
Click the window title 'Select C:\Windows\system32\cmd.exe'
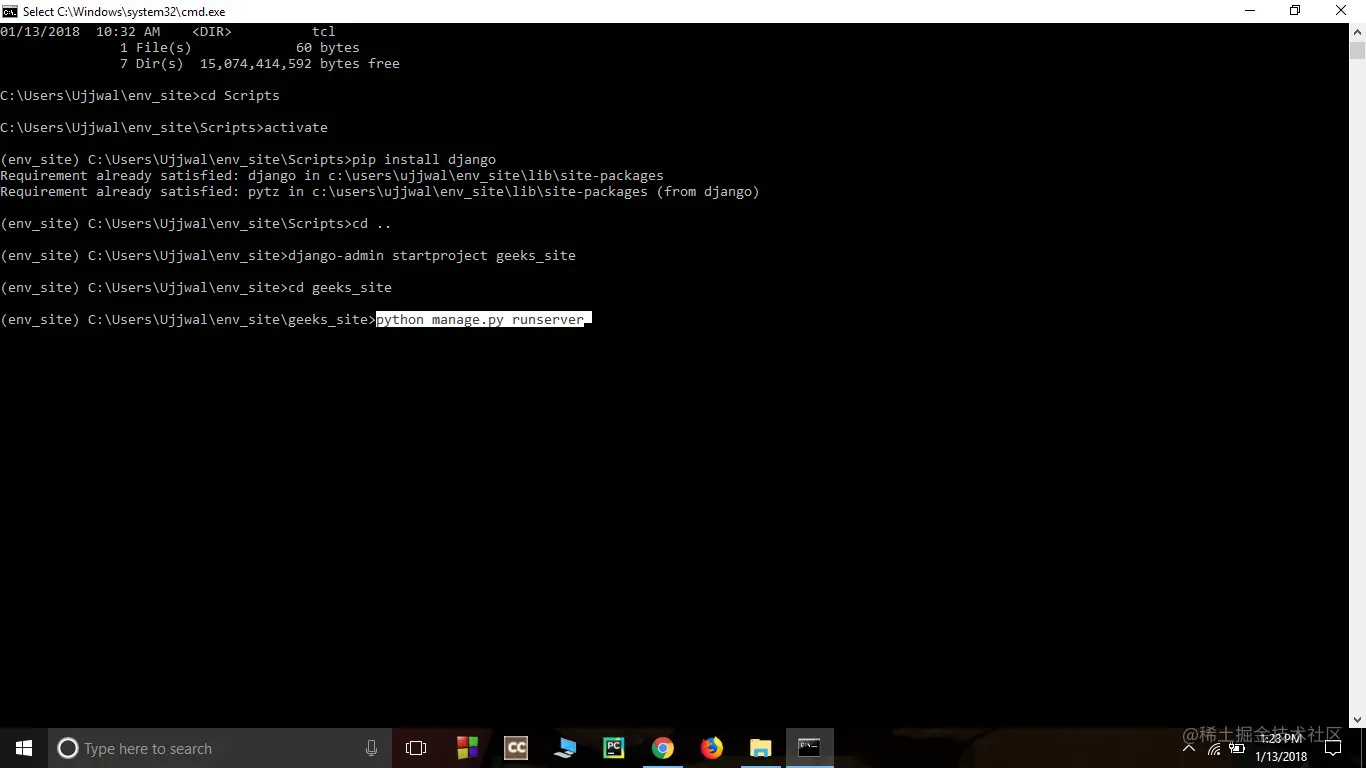pos(124,11)
